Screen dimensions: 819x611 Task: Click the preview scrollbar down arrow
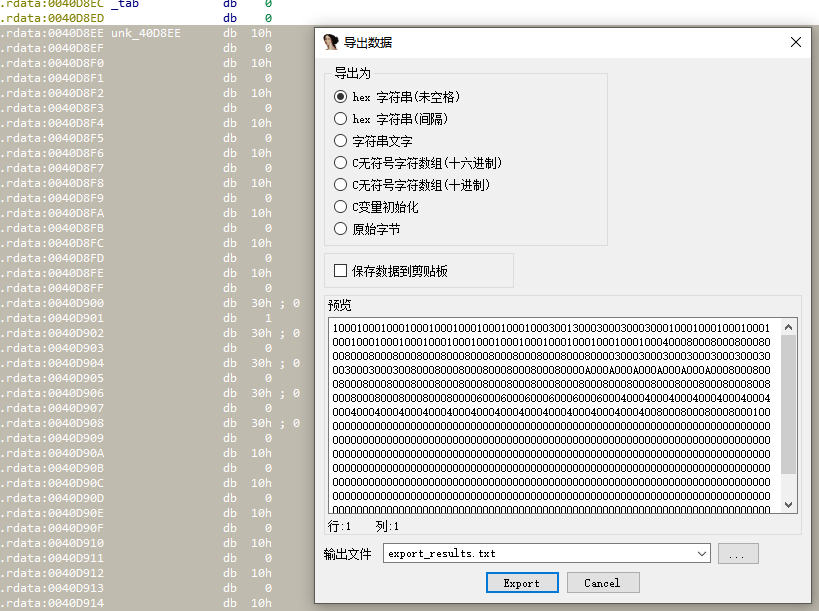tap(789, 505)
